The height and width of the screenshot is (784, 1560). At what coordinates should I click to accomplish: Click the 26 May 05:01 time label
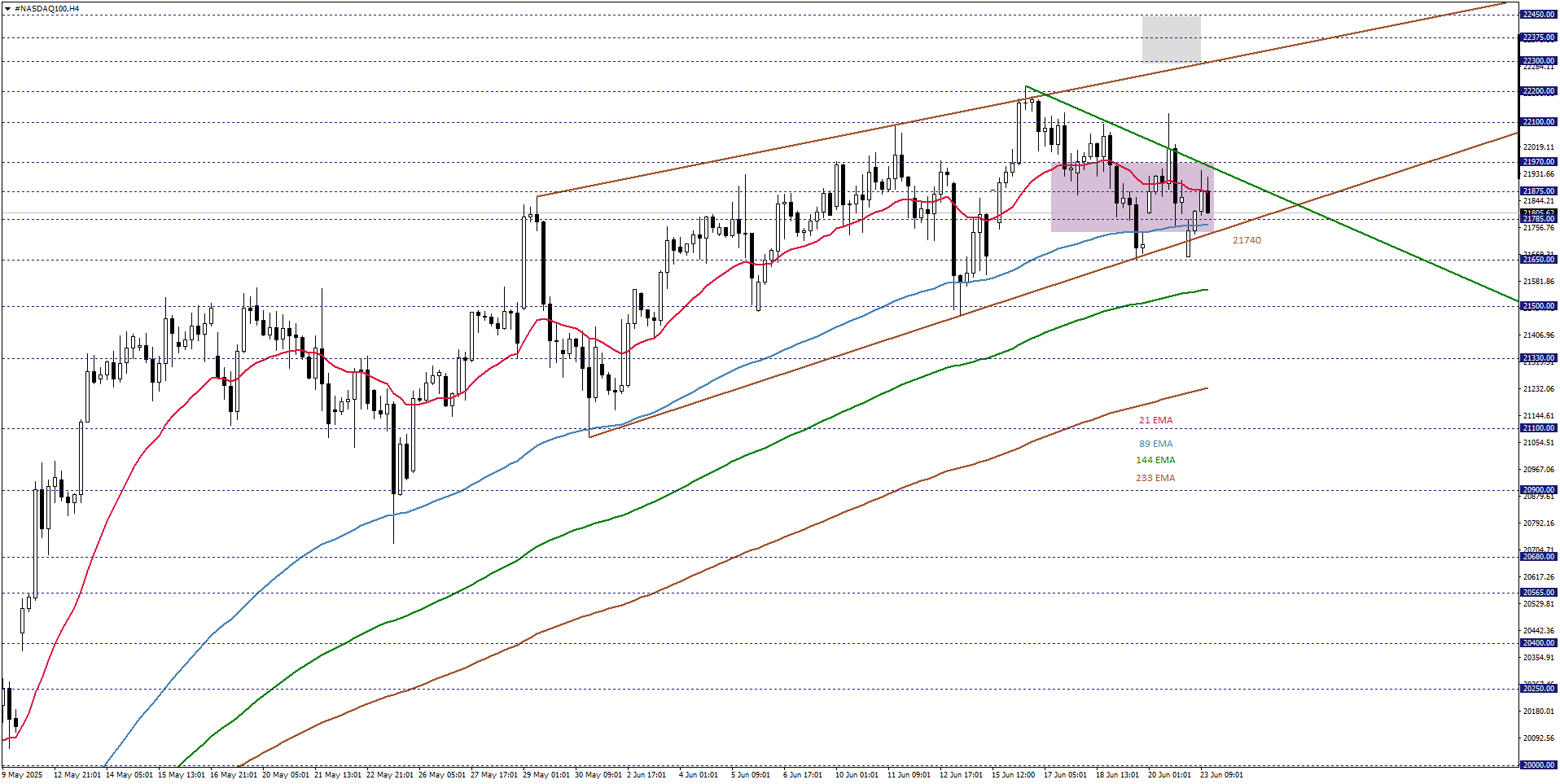(x=442, y=775)
